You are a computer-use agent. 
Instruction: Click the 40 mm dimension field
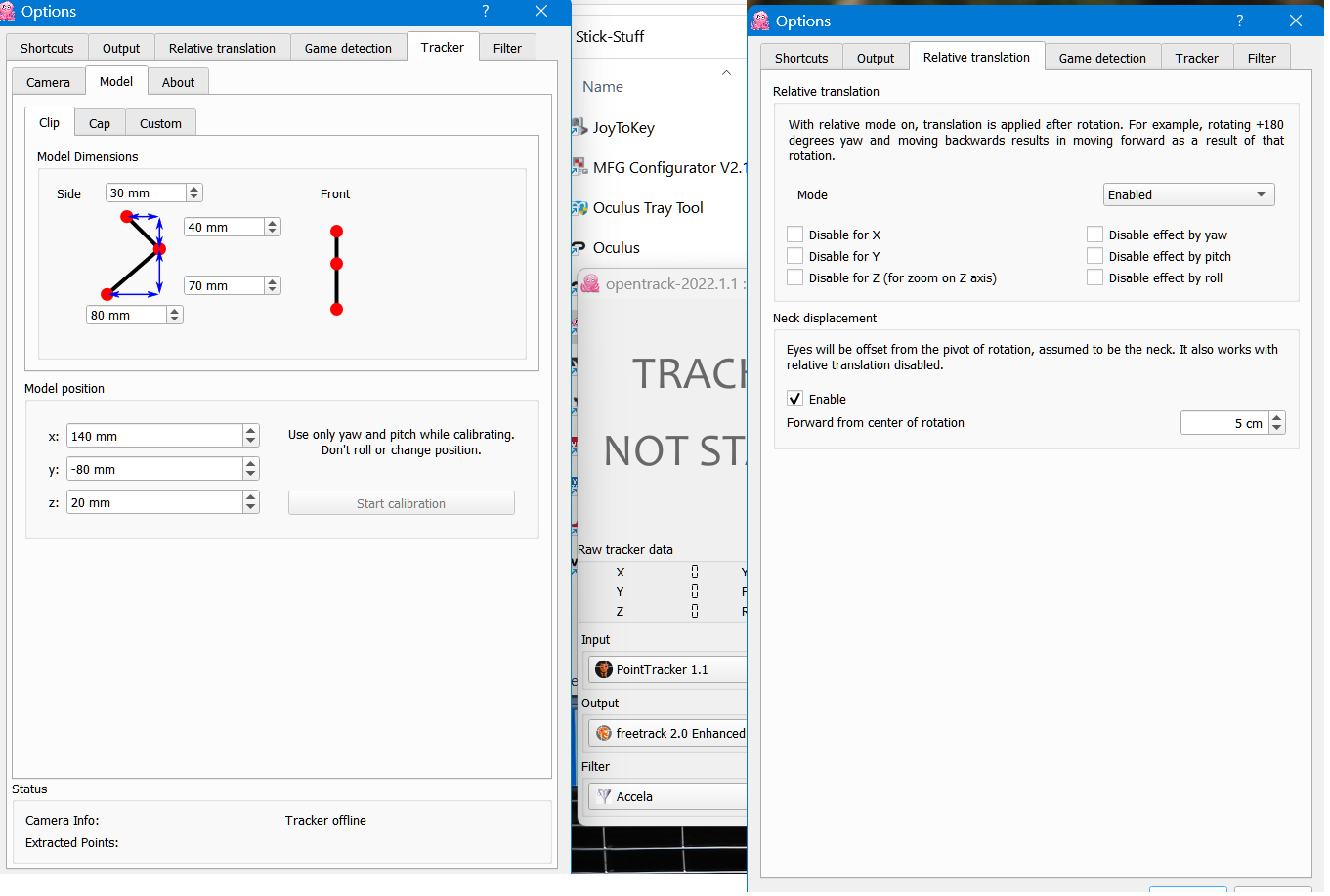[225, 227]
